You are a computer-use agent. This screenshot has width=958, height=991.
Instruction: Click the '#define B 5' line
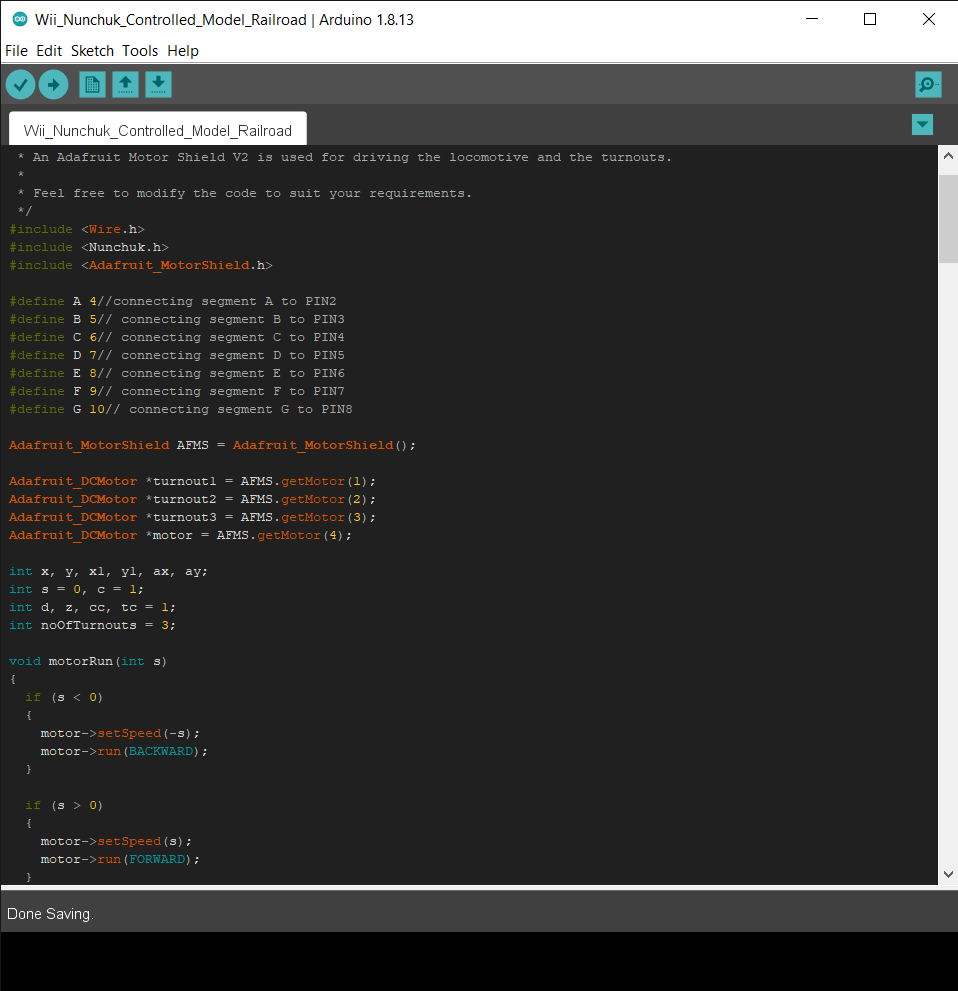(177, 319)
